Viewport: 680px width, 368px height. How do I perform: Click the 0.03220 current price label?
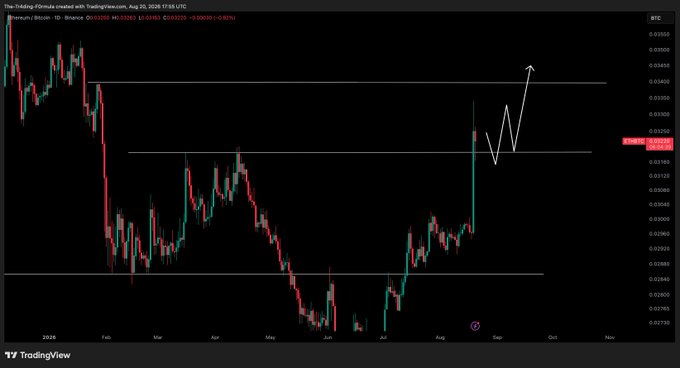pos(660,141)
